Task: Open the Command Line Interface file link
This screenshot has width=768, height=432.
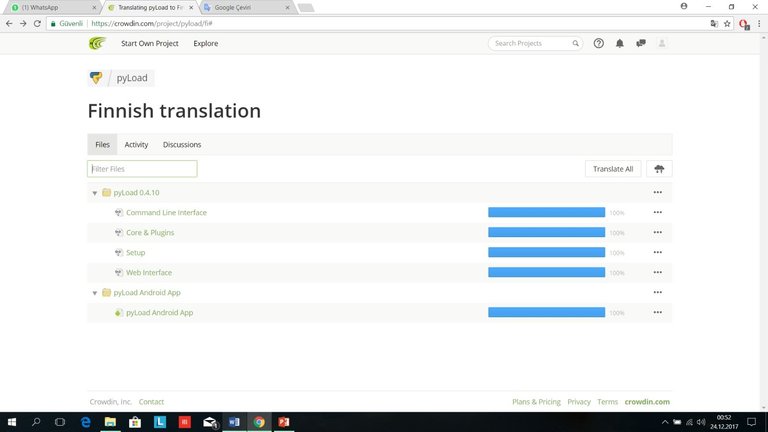Action: click(x=167, y=213)
